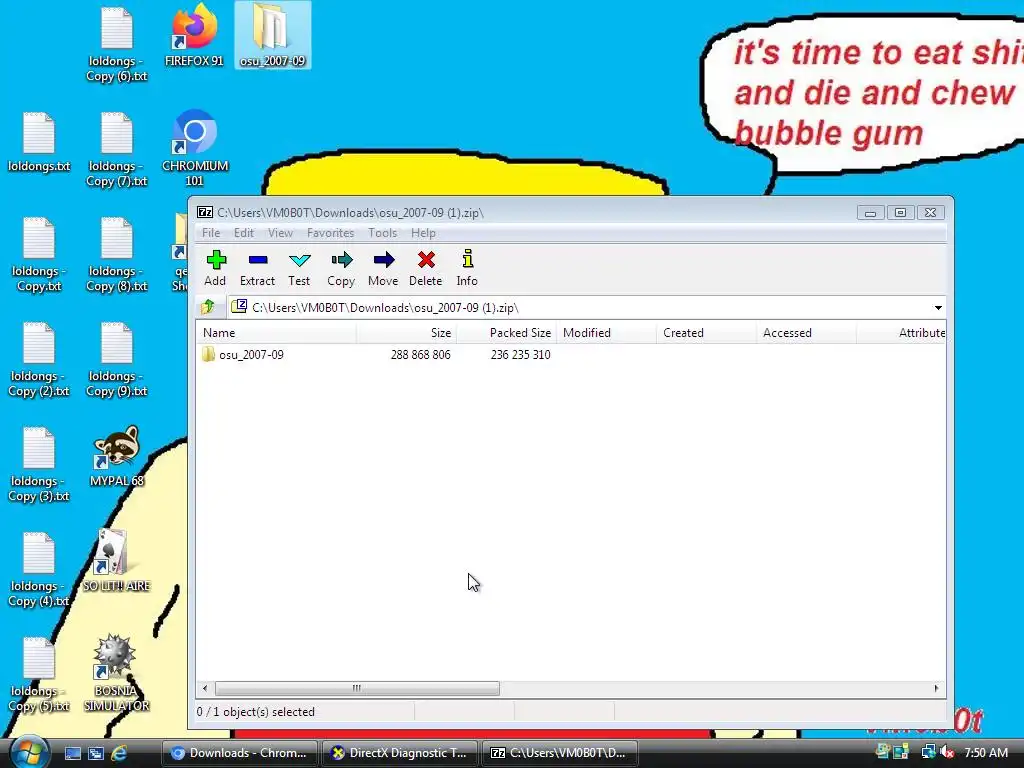Select the SO LIT!! AIRE shortcut
The image size is (1024, 768).
click(x=116, y=562)
